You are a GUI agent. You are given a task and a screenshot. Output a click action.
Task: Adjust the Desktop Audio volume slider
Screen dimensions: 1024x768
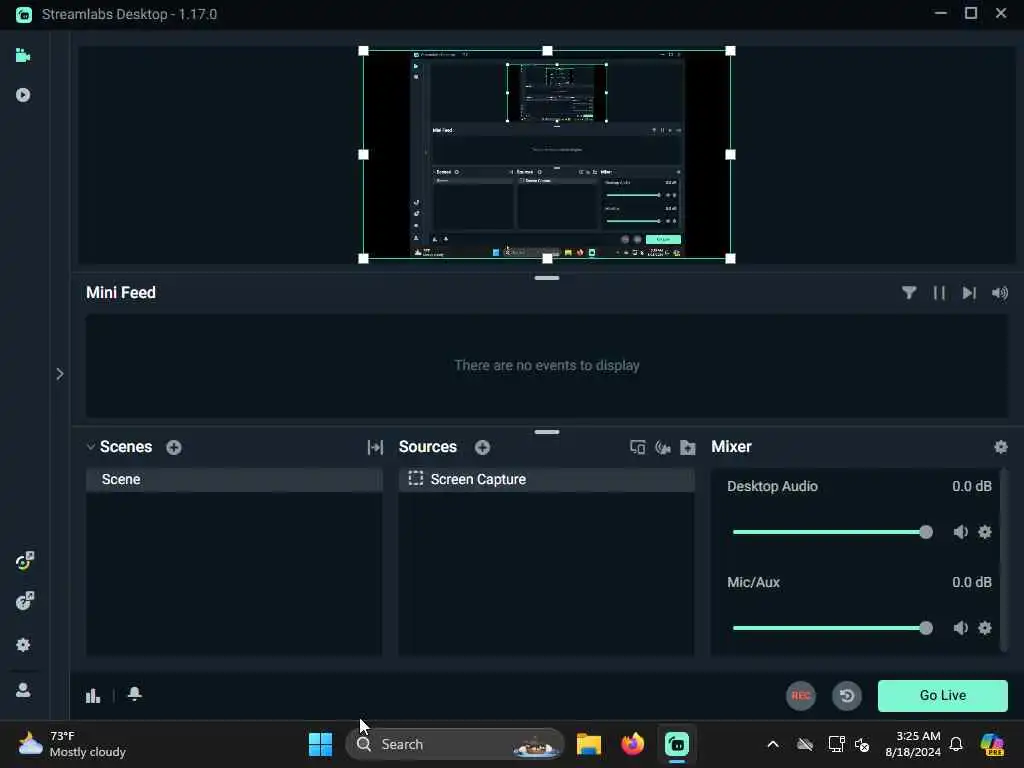tap(832, 532)
